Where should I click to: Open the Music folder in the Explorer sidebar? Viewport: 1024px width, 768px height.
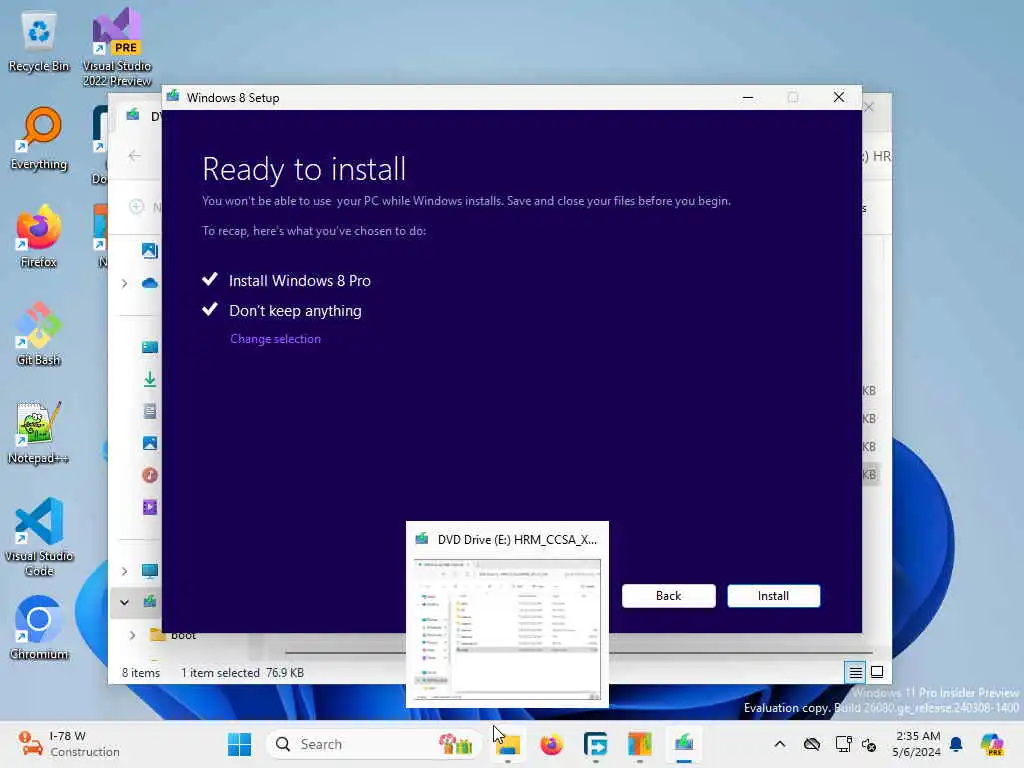click(x=150, y=475)
